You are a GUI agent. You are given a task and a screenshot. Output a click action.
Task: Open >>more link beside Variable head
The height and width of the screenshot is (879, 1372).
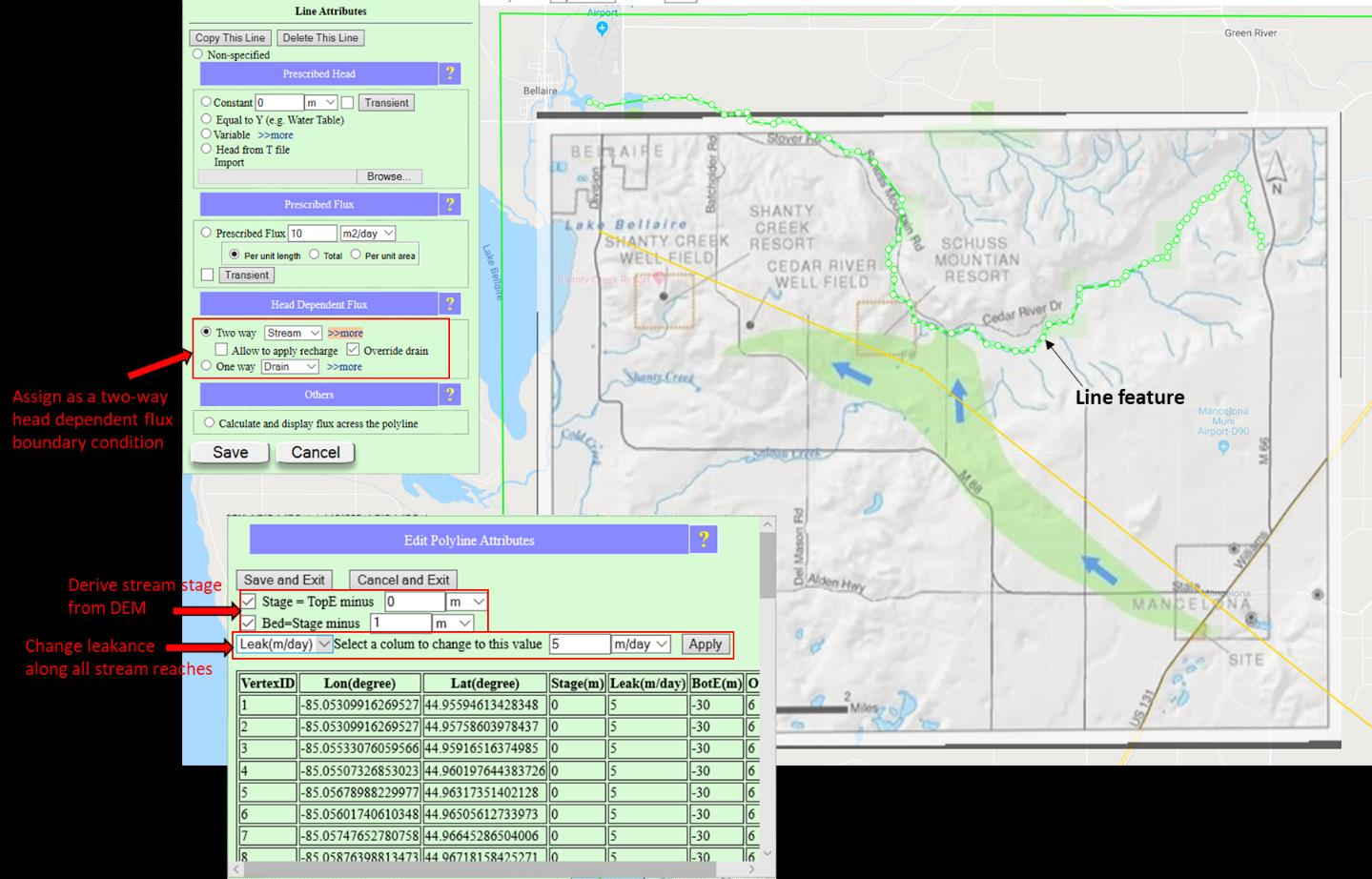point(276,135)
